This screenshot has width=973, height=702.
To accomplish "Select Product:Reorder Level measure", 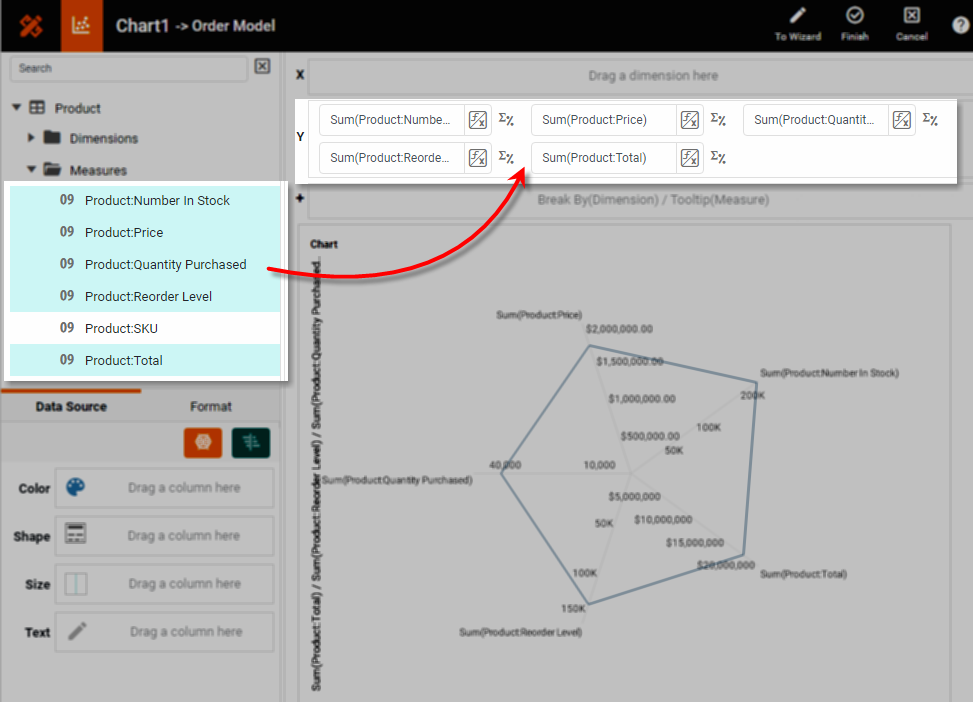I will pyautogui.click(x=148, y=296).
